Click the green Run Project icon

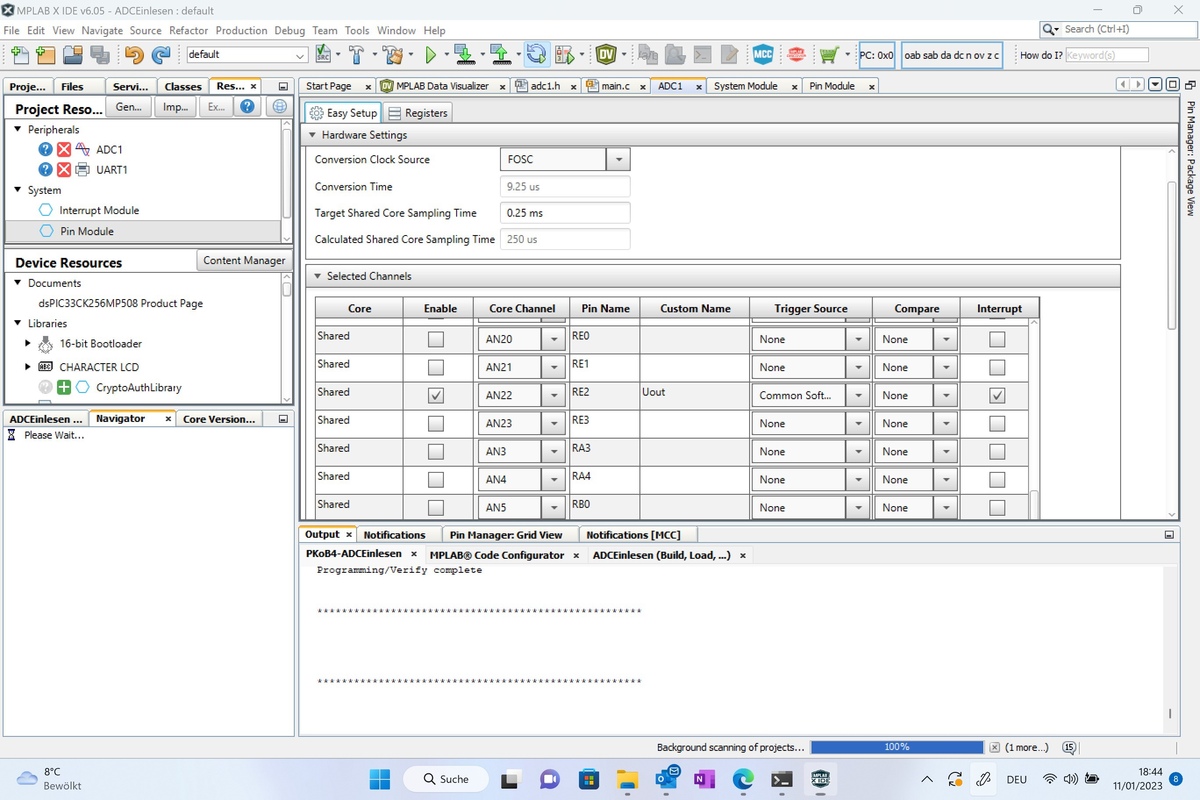[431, 54]
